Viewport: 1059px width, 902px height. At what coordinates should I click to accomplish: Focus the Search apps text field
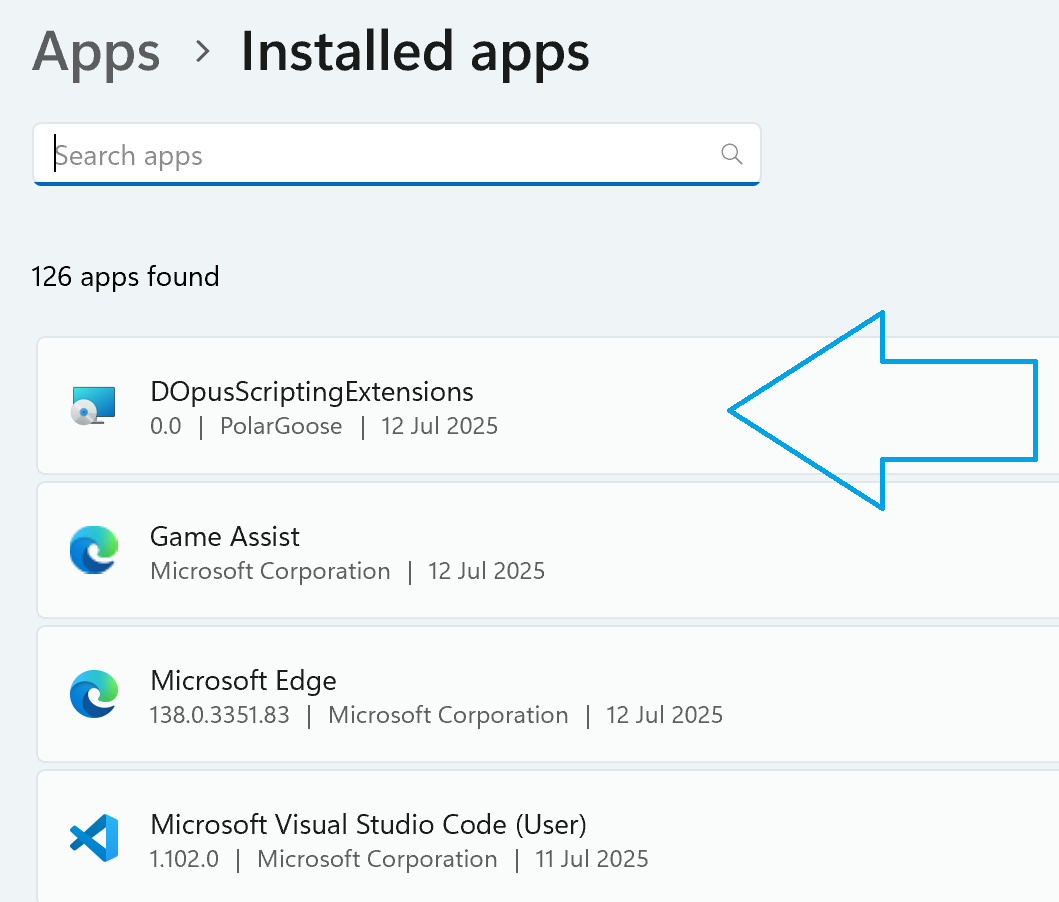[380, 155]
